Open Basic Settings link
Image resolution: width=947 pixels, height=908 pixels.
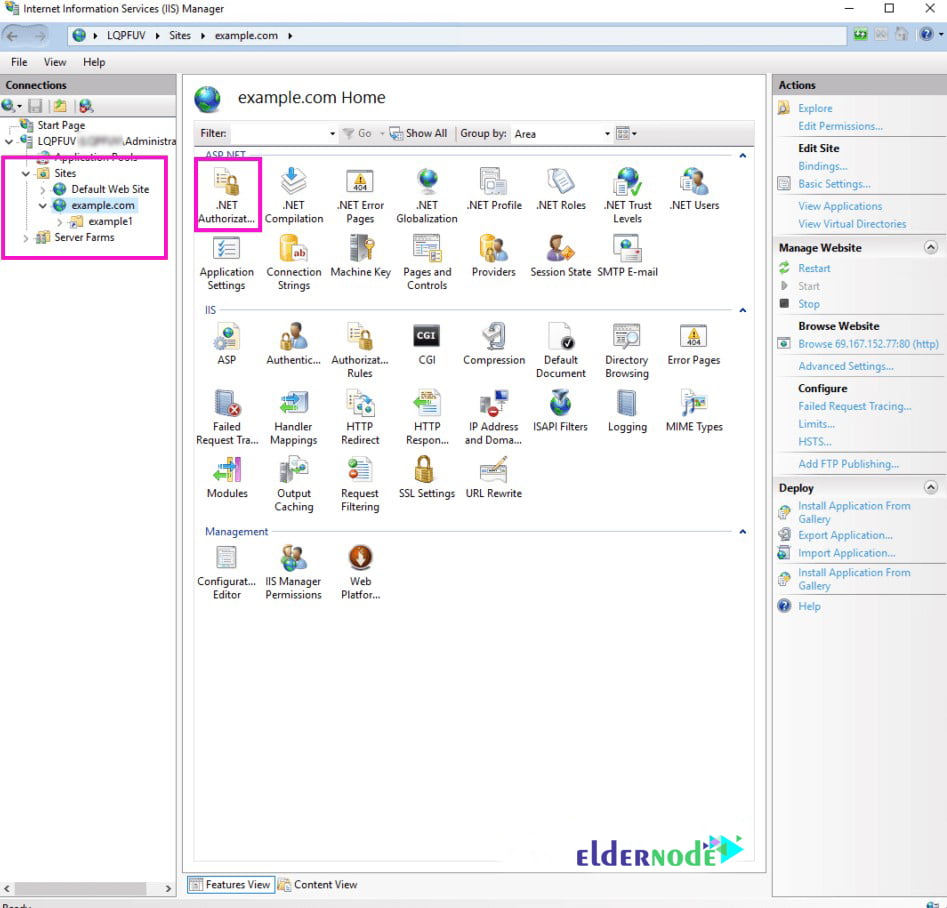834,184
